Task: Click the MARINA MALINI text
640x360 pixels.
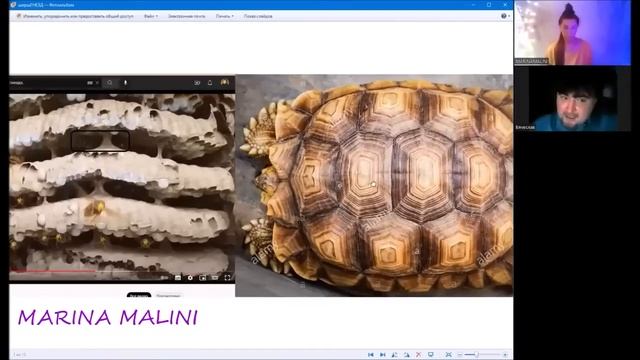Action: 108,318
